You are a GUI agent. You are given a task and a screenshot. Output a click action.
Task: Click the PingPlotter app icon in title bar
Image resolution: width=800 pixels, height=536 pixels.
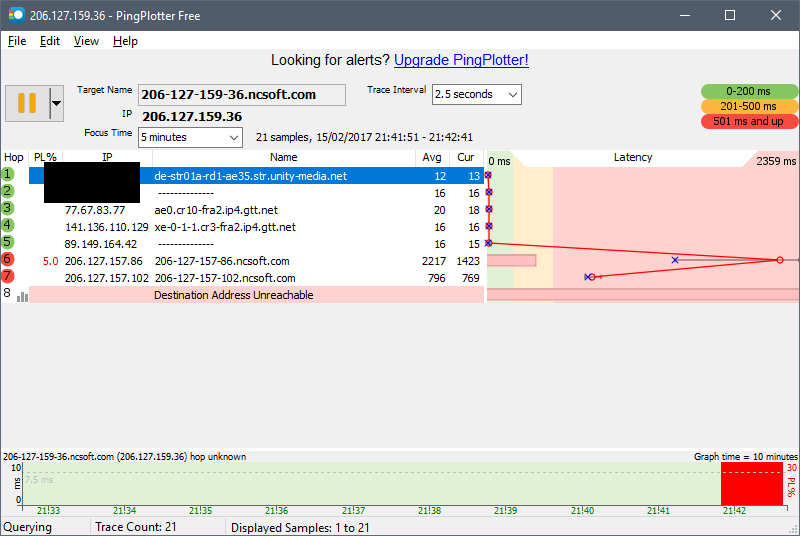(16, 15)
